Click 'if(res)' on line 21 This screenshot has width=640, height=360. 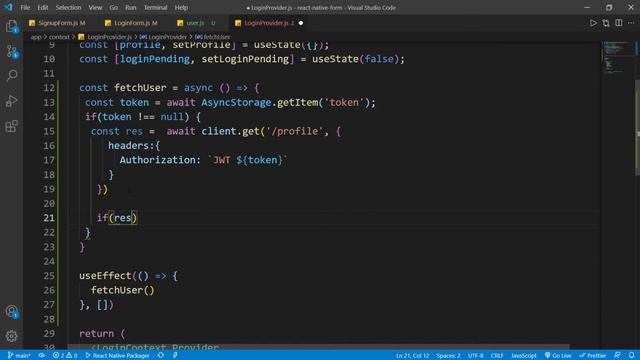coord(117,218)
